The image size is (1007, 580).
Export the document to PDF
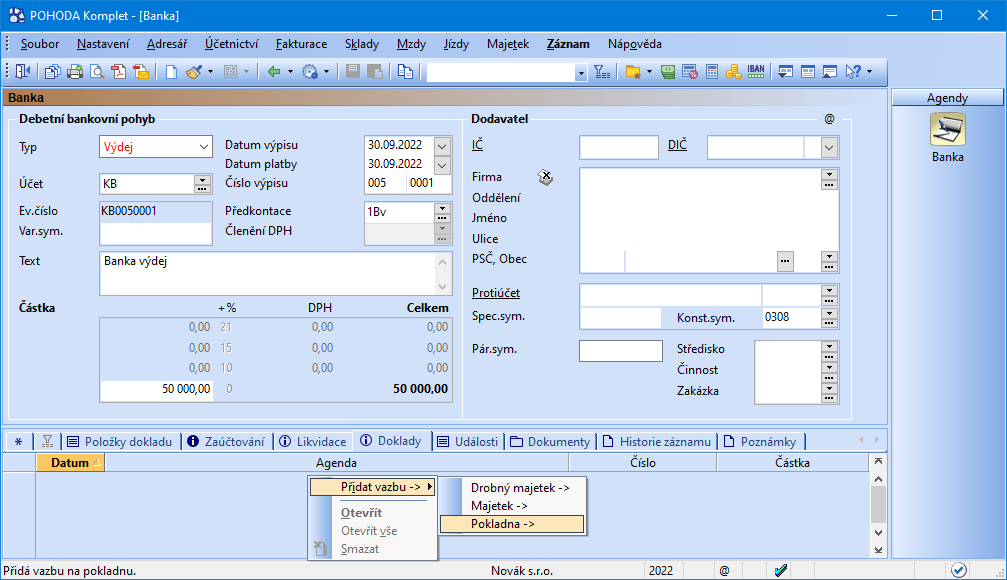(118, 72)
